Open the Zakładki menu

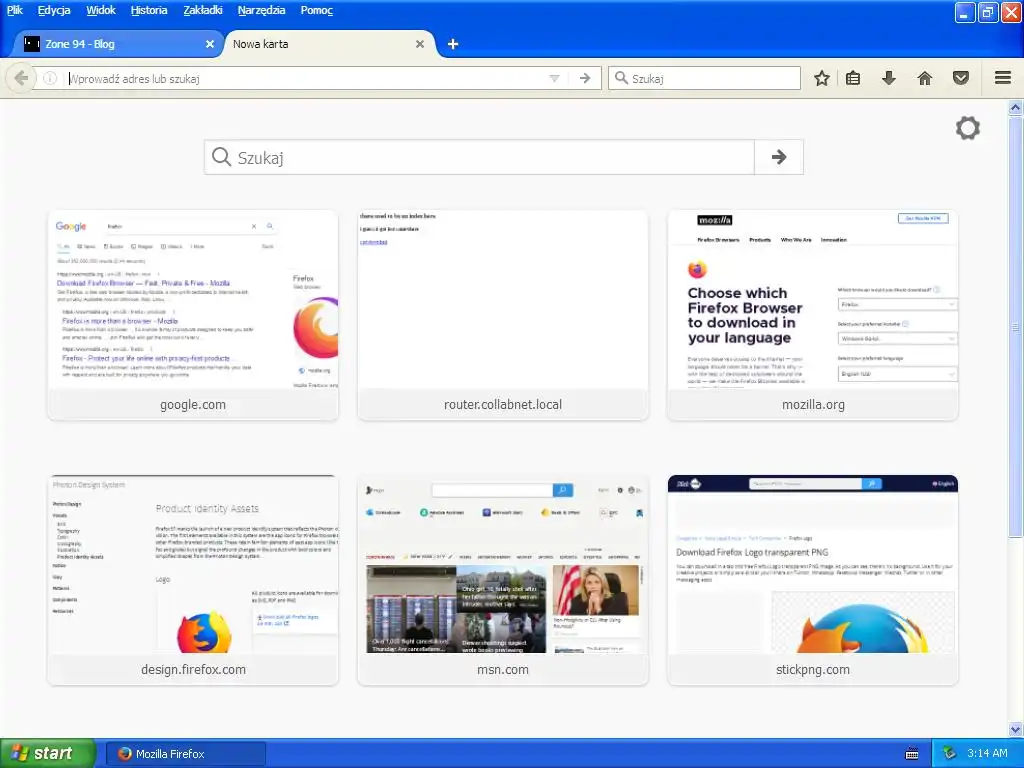coord(202,10)
